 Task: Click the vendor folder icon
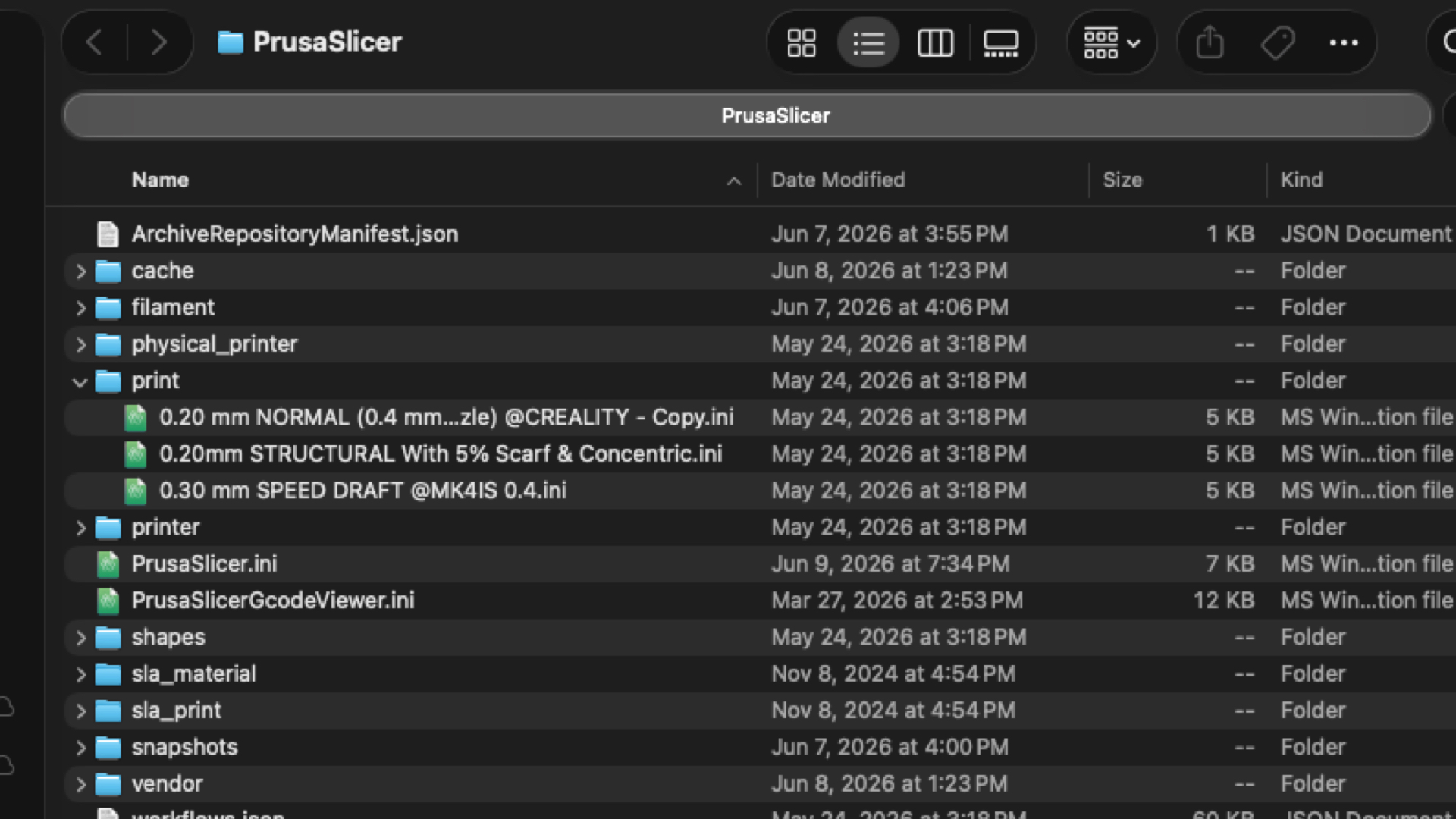point(108,783)
